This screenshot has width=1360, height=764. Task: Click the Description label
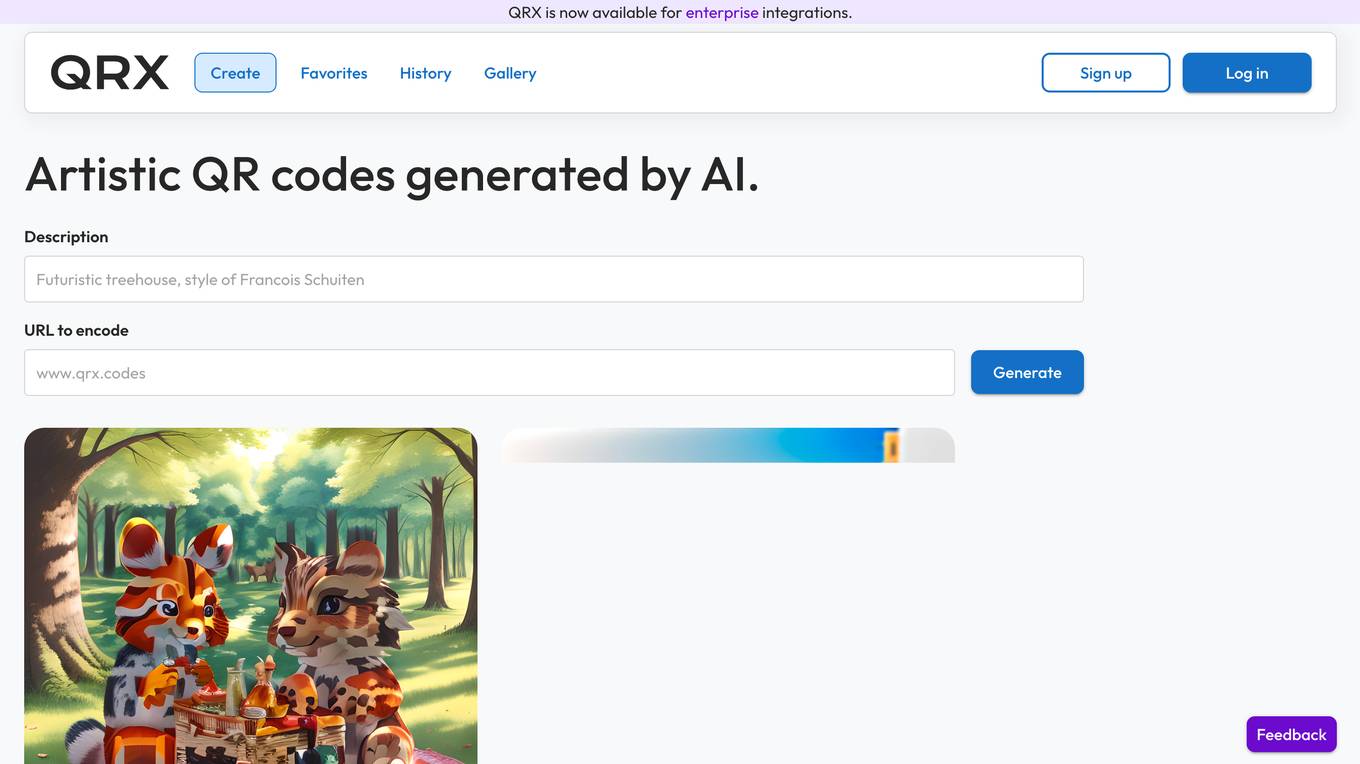(x=66, y=237)
